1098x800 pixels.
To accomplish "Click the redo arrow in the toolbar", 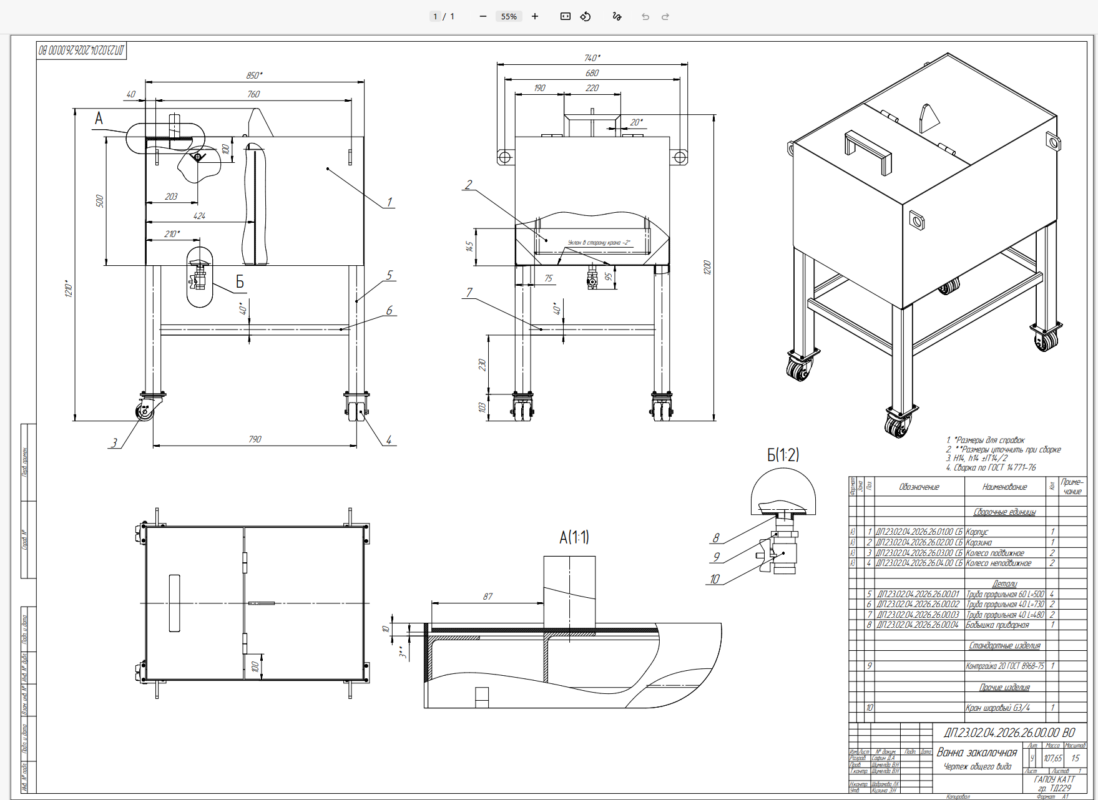I will 665,16.
